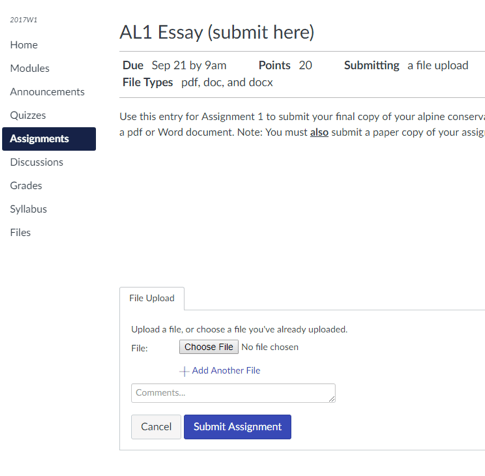This screenshot has width=485, height=476.
Task: Click the Submit Assignment button
Action: 237,427
